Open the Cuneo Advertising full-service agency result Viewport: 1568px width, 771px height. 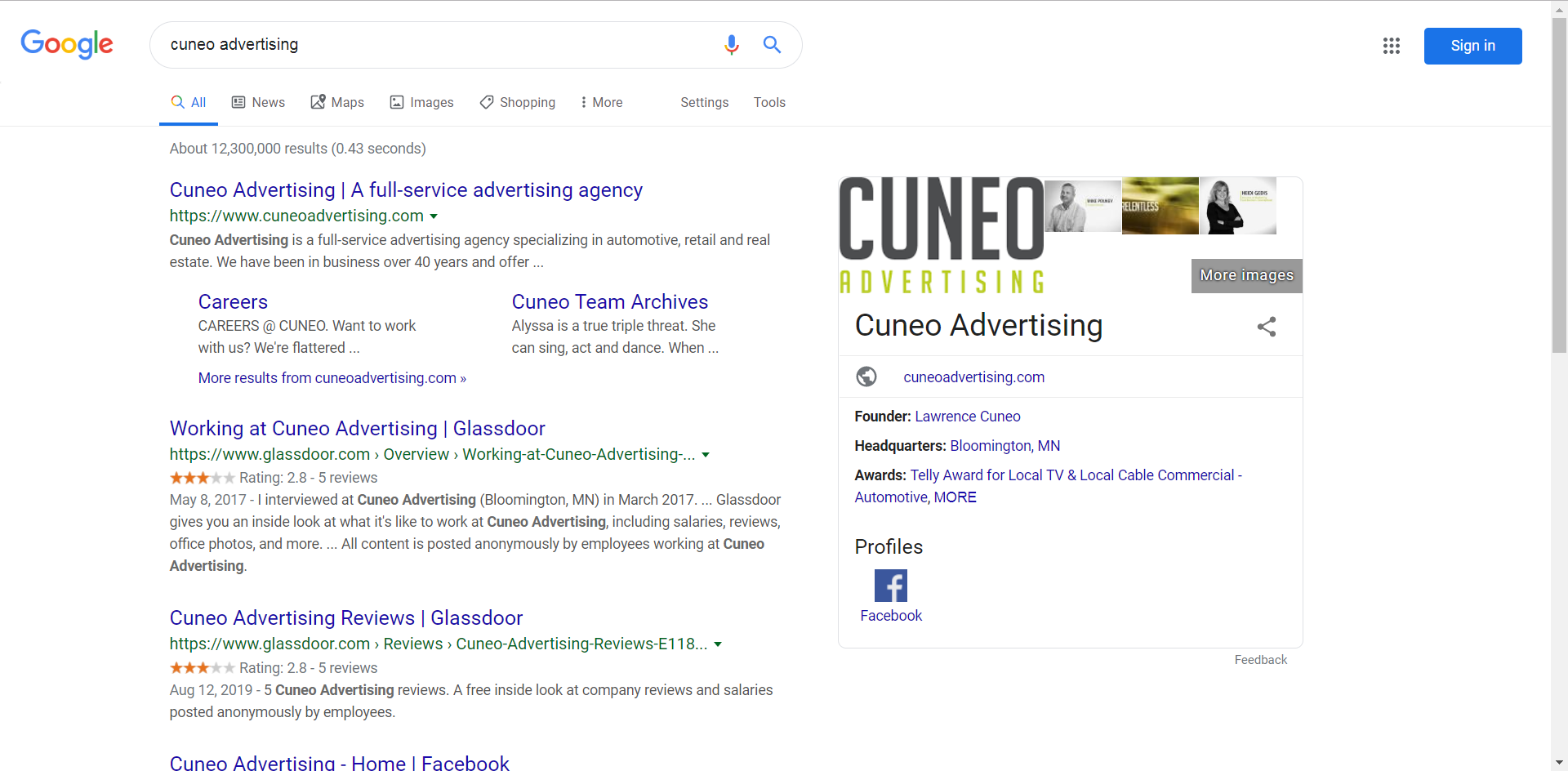pos(406,190)
